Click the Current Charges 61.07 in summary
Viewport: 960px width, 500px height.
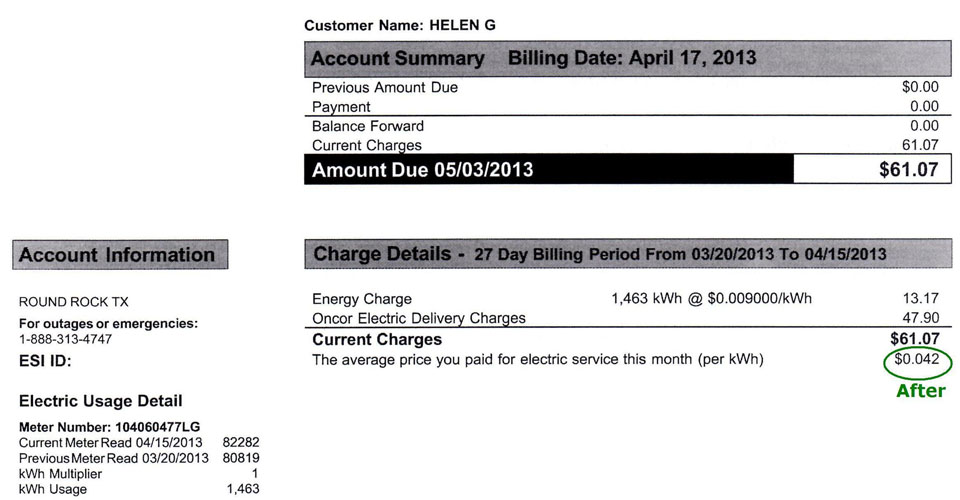920,145
